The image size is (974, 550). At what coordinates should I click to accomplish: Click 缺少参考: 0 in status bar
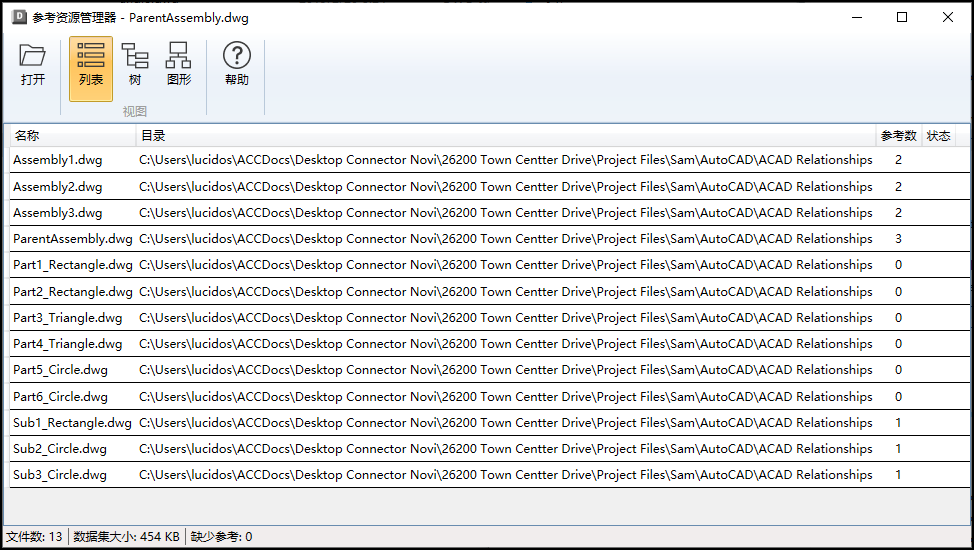(221, 536)
